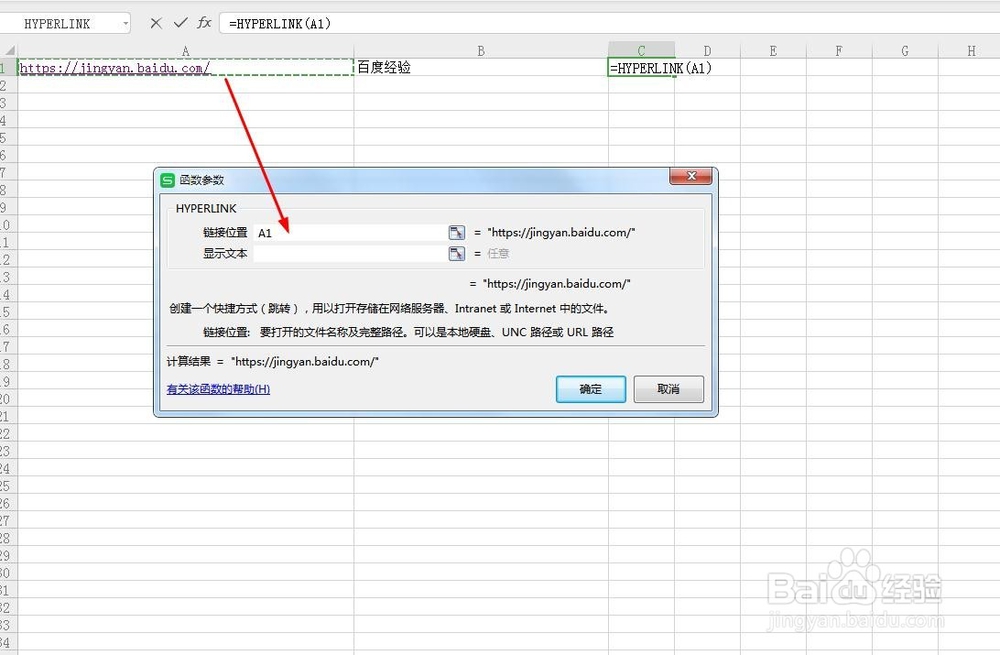The image size is (1000, 655).
Task: Open the name box dropdown showing HYPERLINK
Action: pyautogui.click(x=126, y=23)
